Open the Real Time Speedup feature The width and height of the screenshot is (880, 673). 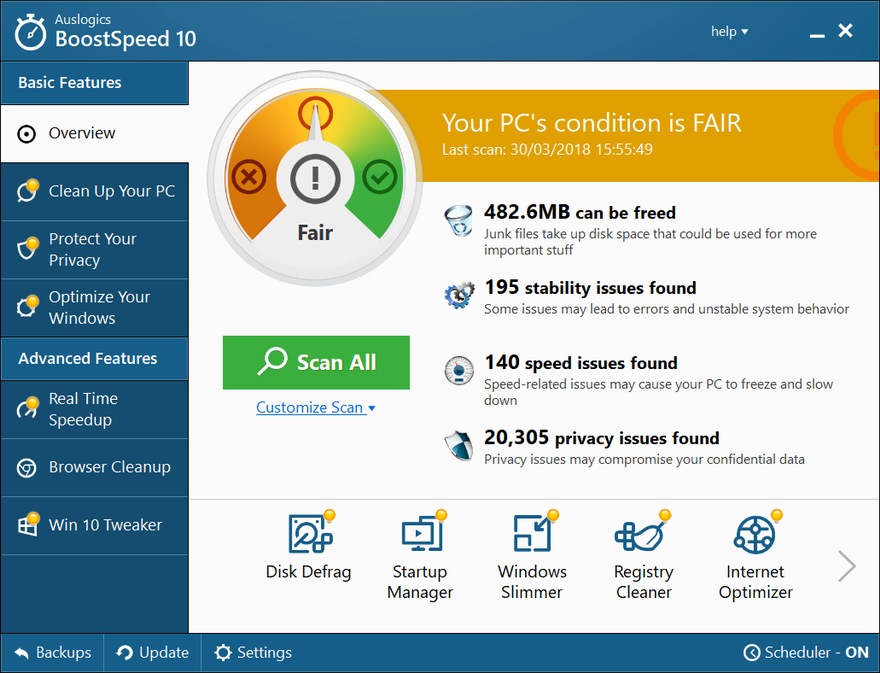click(95, 409)
